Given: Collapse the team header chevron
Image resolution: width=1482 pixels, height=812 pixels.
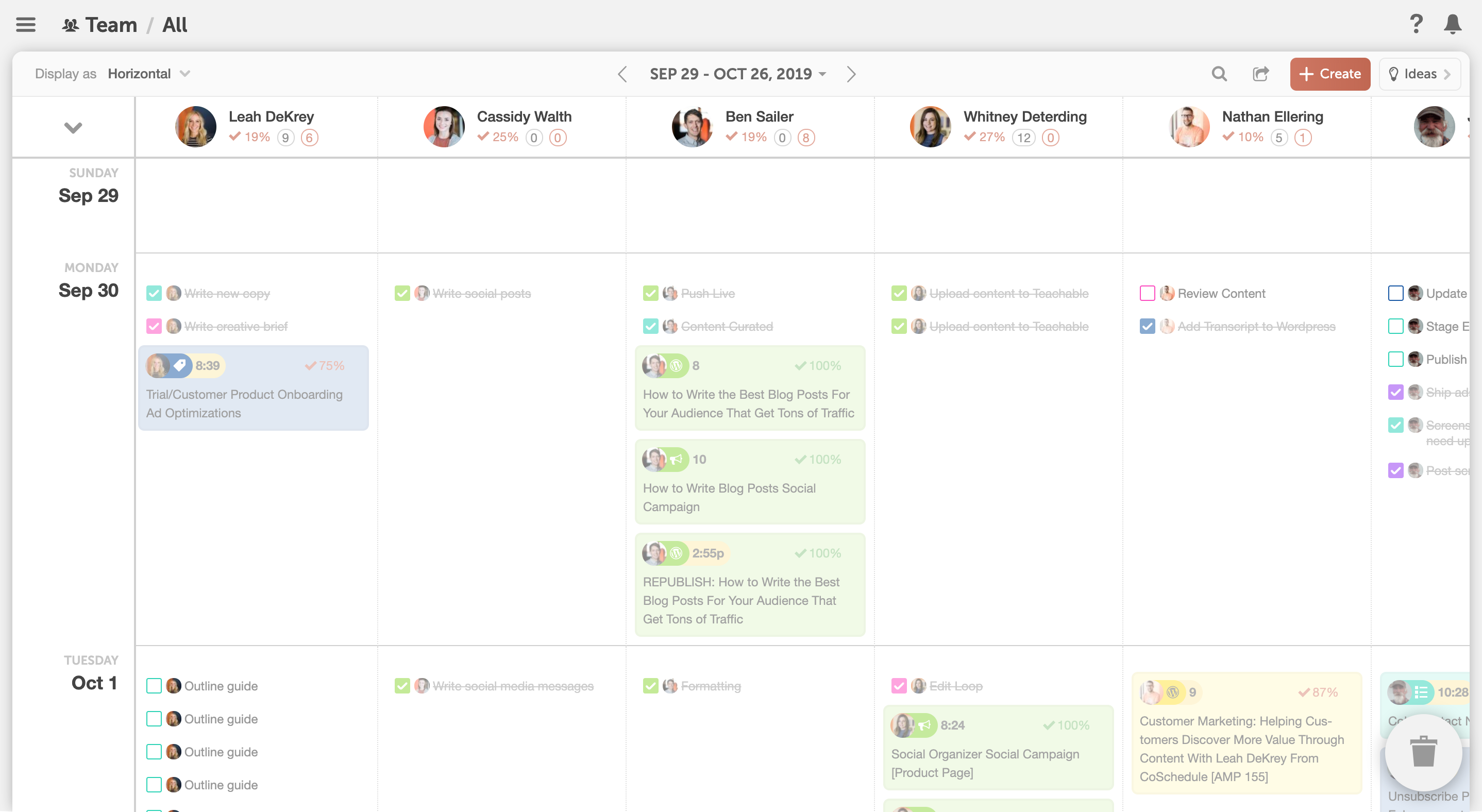Looking at the screenshot, I should click(73, 127).
